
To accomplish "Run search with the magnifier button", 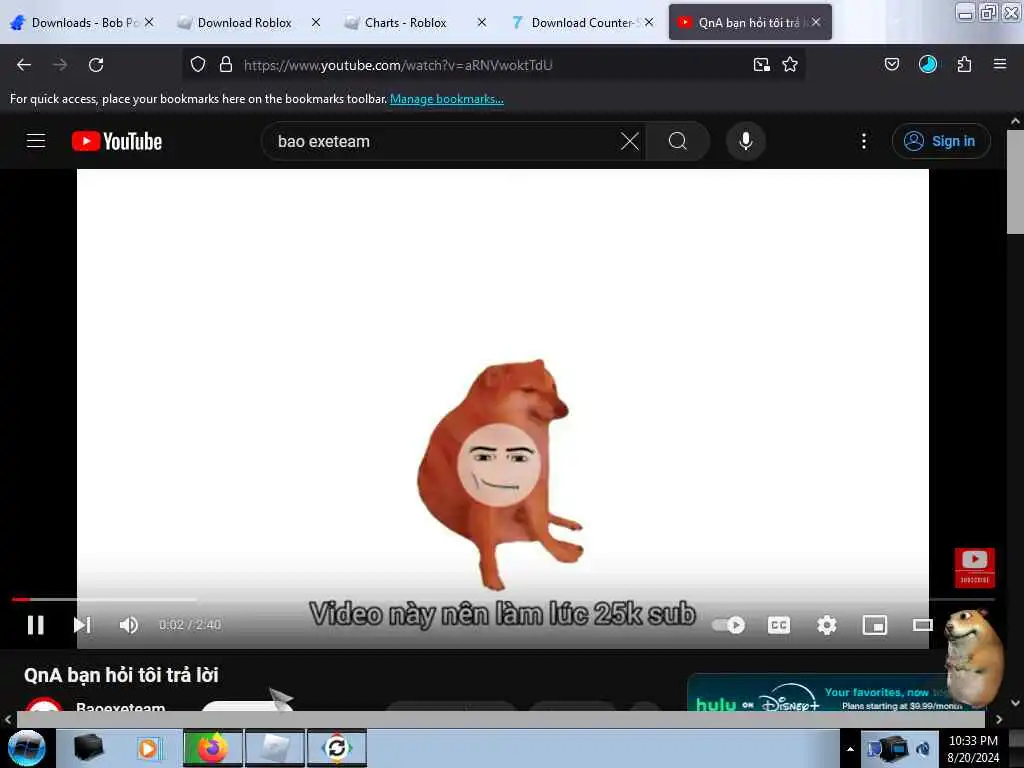I will (x=678, y=141).
